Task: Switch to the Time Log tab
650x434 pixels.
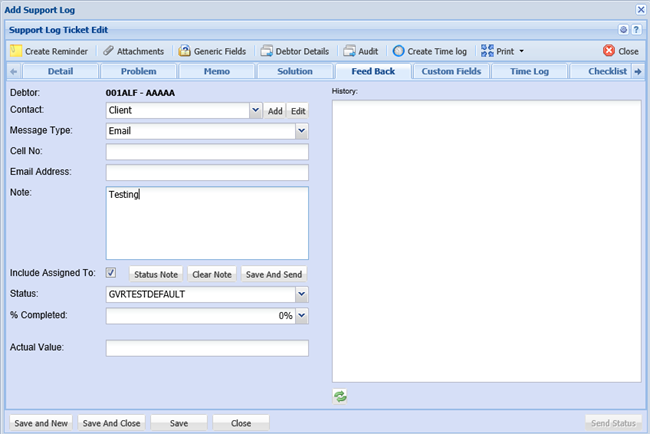Action: pos(529,71)
